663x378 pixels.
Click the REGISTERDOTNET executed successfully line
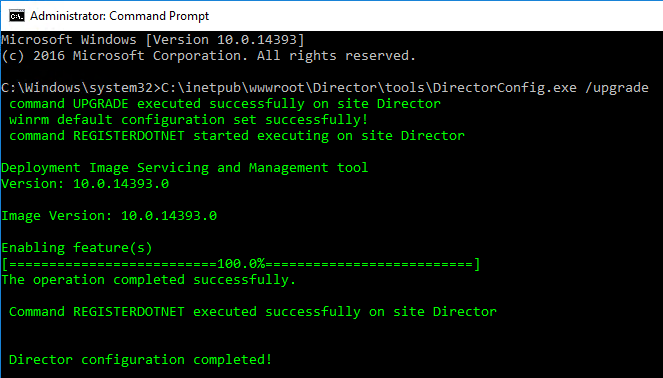pyautogui.click(x=252, y=312)
